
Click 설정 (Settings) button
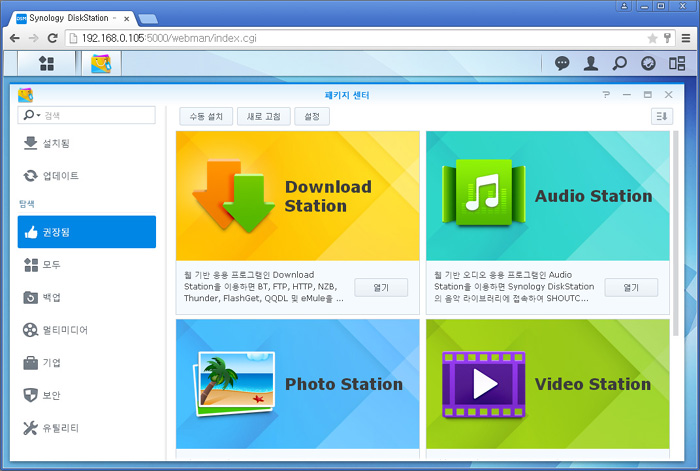tap(312, 117)
